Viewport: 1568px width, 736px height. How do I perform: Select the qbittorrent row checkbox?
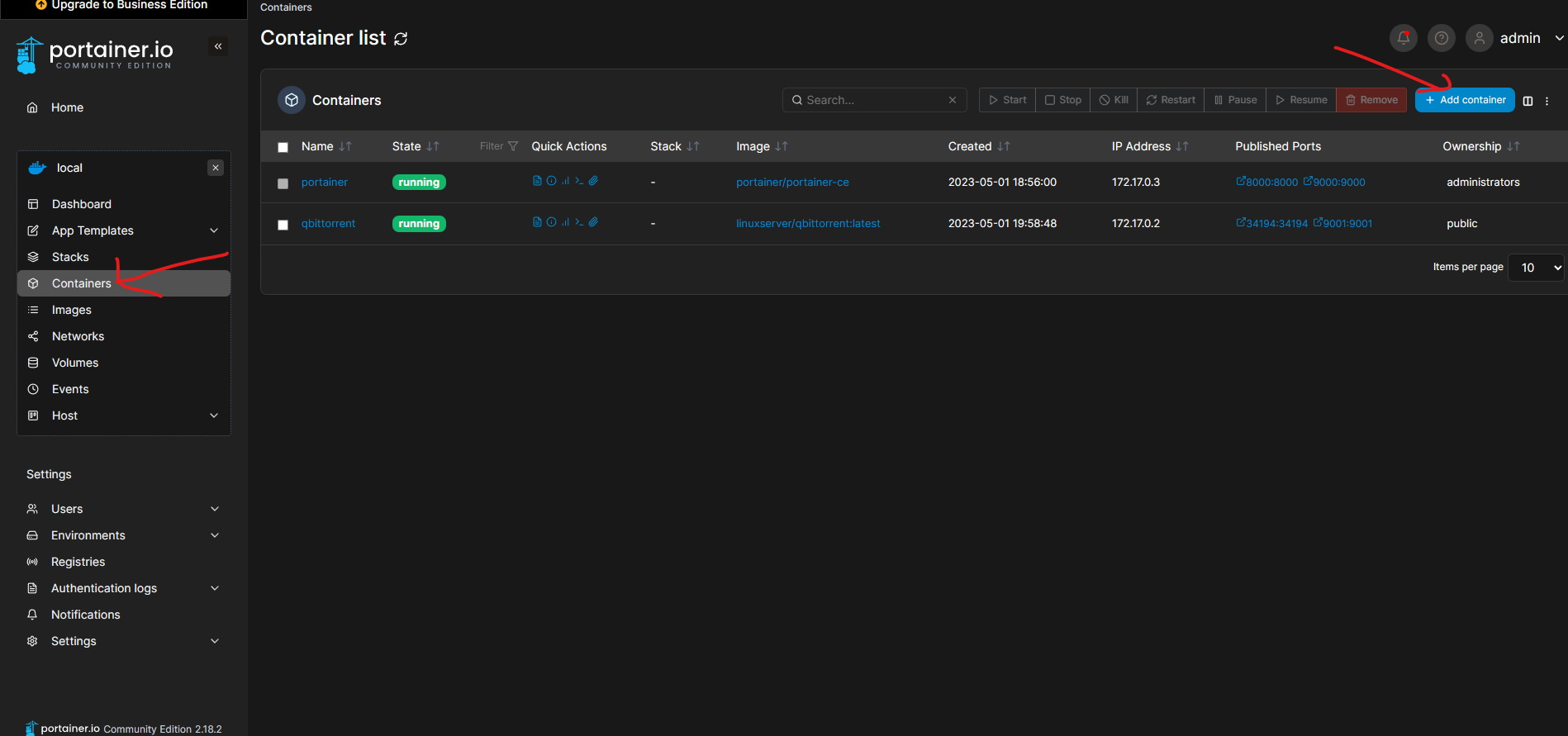pos(283,225)
